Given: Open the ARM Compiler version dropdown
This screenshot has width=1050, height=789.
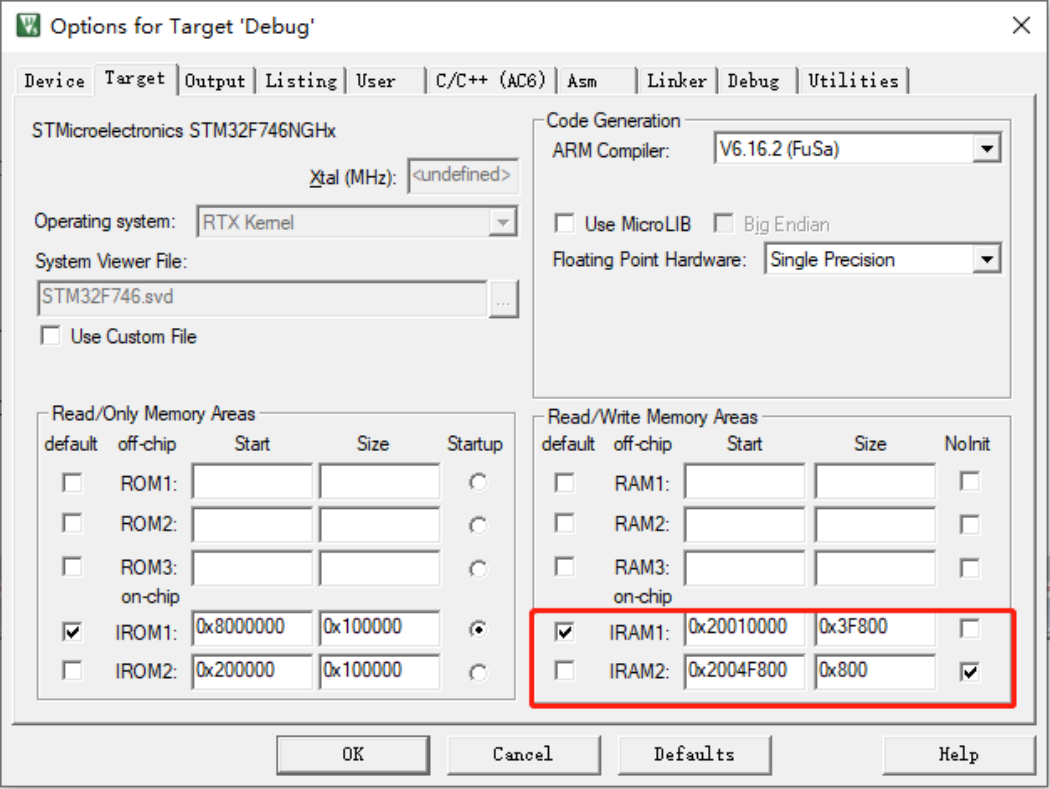Looking at the screenshot, I should (986, 150).
